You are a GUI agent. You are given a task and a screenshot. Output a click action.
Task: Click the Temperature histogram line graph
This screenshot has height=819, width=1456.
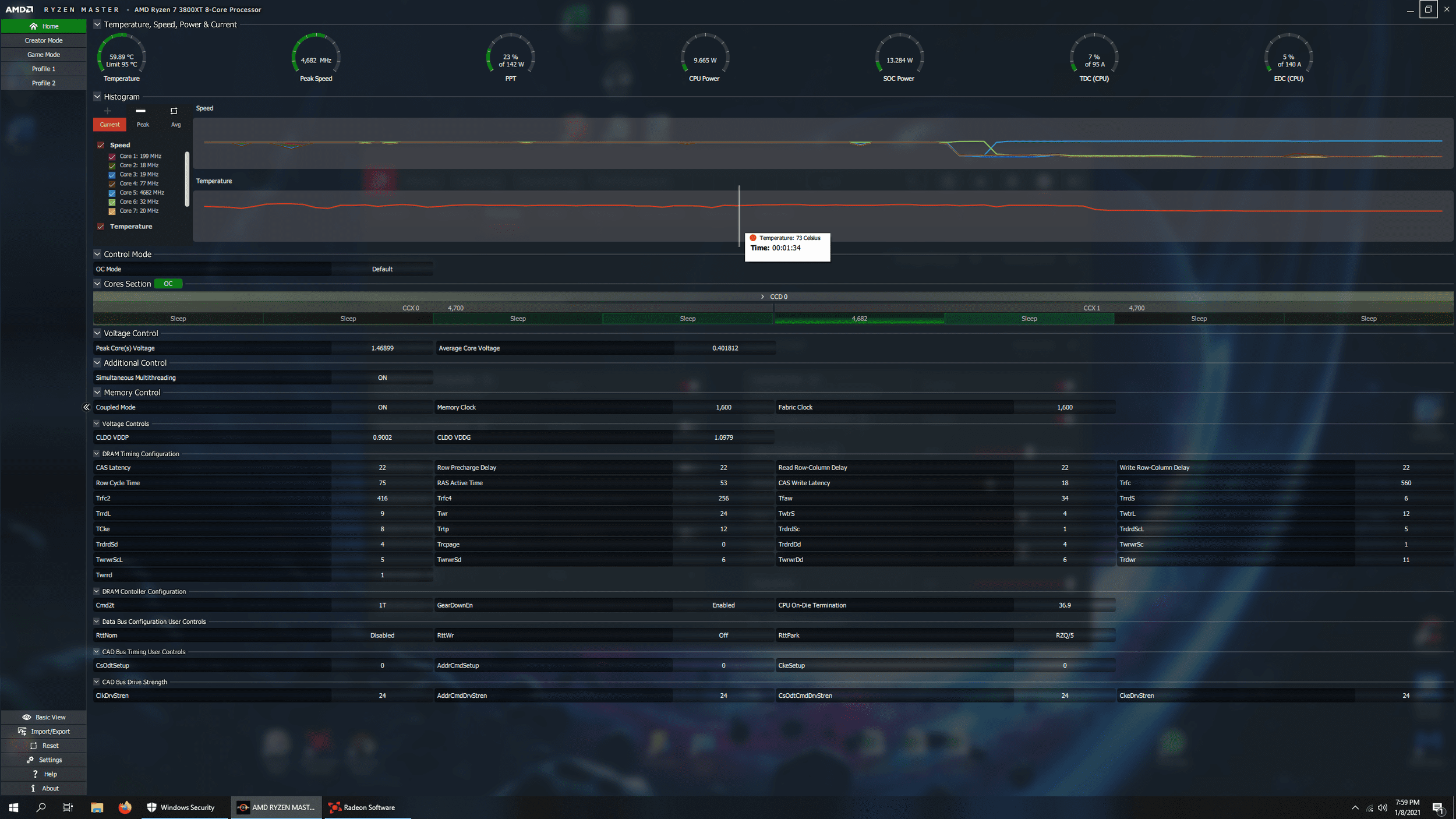point(823,216)
